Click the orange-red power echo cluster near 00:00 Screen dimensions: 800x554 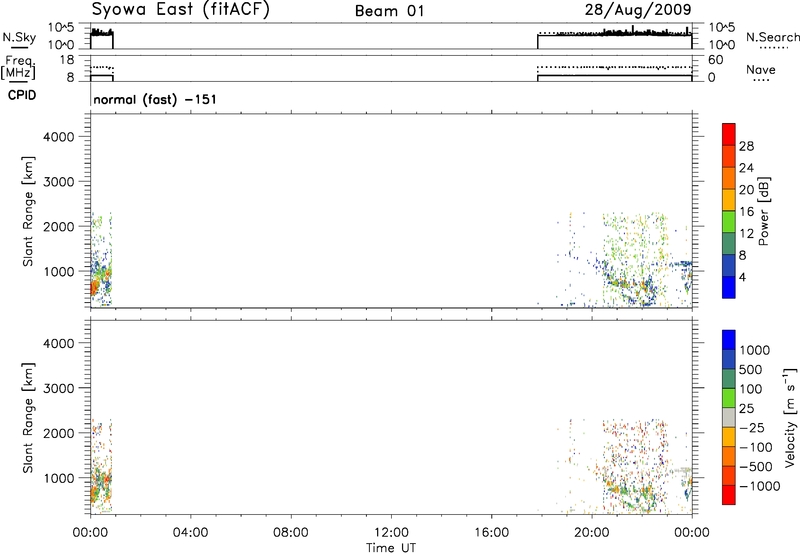[94, 288]
